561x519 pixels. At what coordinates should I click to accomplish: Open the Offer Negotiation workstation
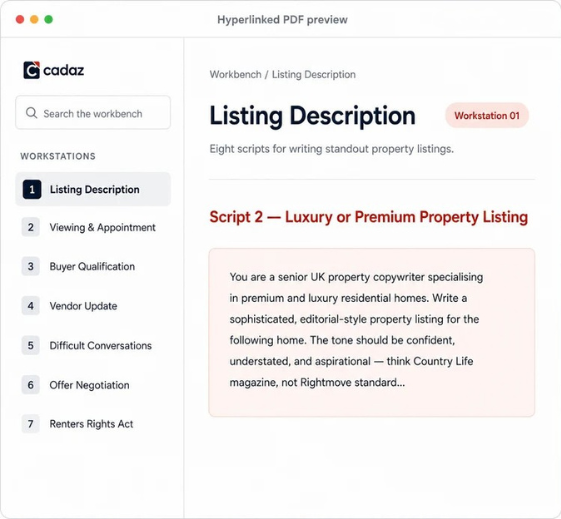(93, 385)
